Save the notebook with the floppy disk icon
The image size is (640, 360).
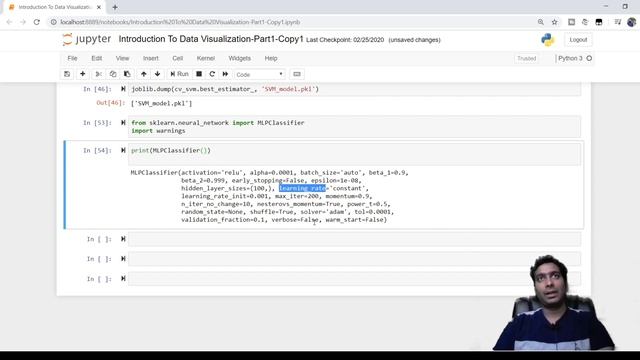[x=67, y=74]
